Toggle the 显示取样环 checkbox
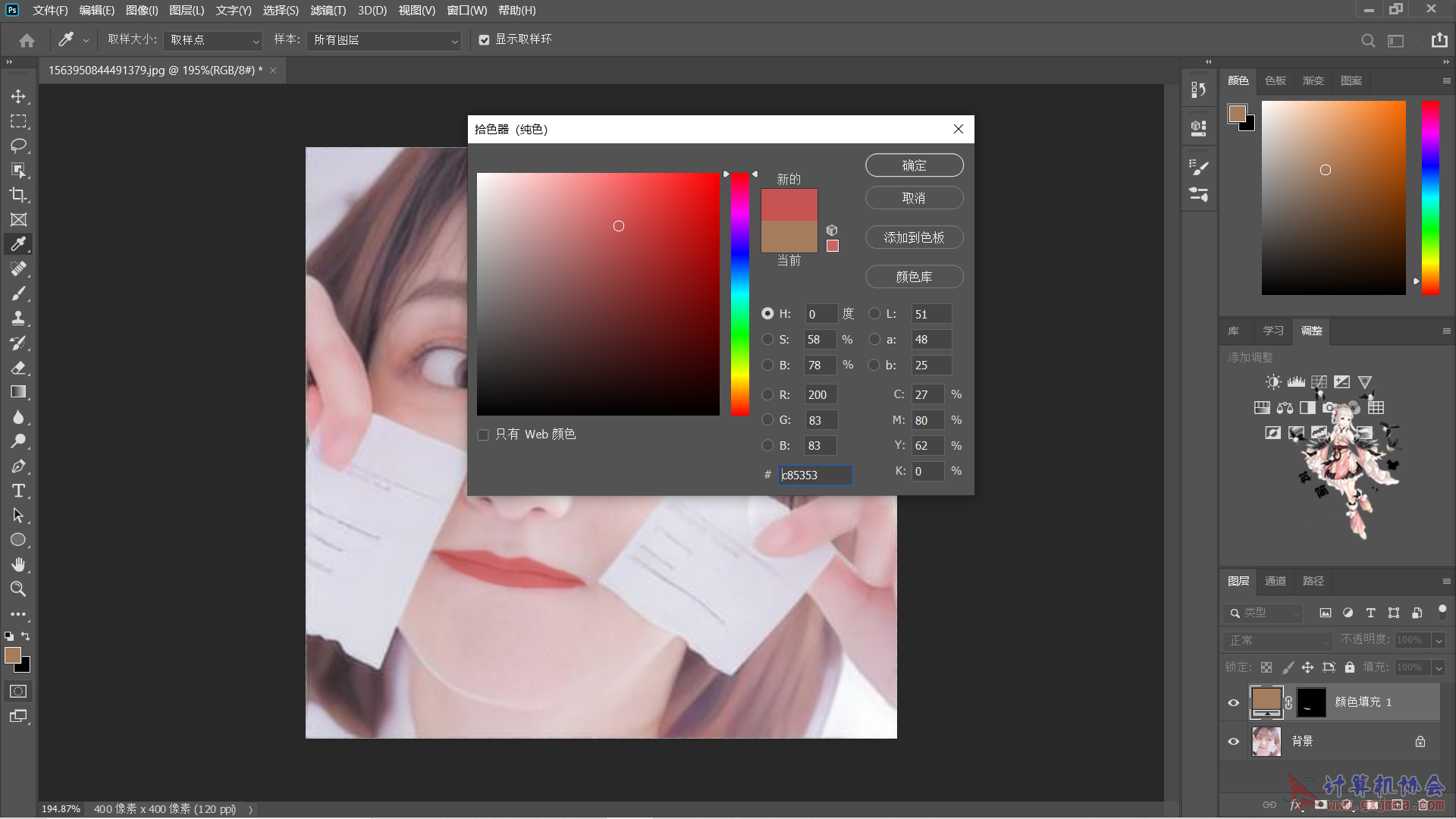The height and width of the screenshot is (819, 1456). 484,40
